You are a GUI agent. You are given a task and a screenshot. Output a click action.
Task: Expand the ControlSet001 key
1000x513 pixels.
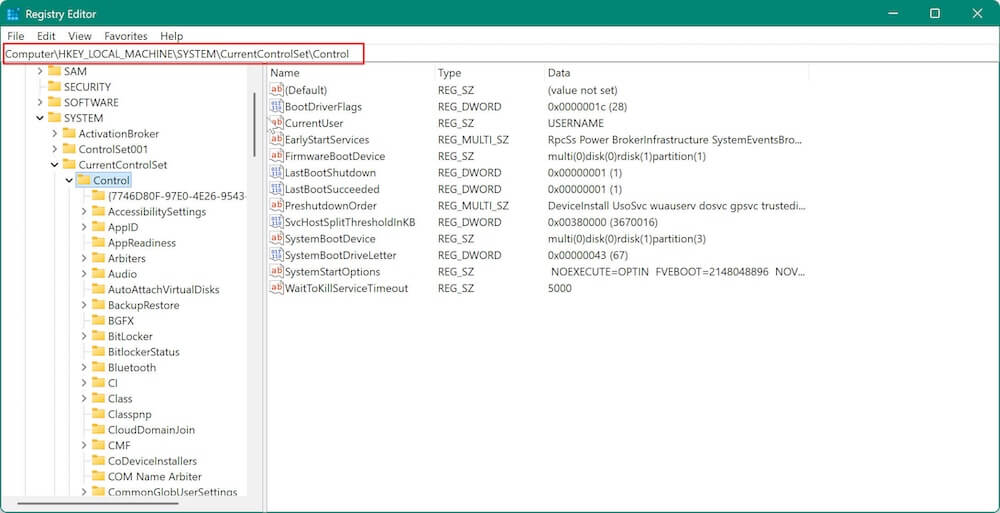click(x=55, y=150)
